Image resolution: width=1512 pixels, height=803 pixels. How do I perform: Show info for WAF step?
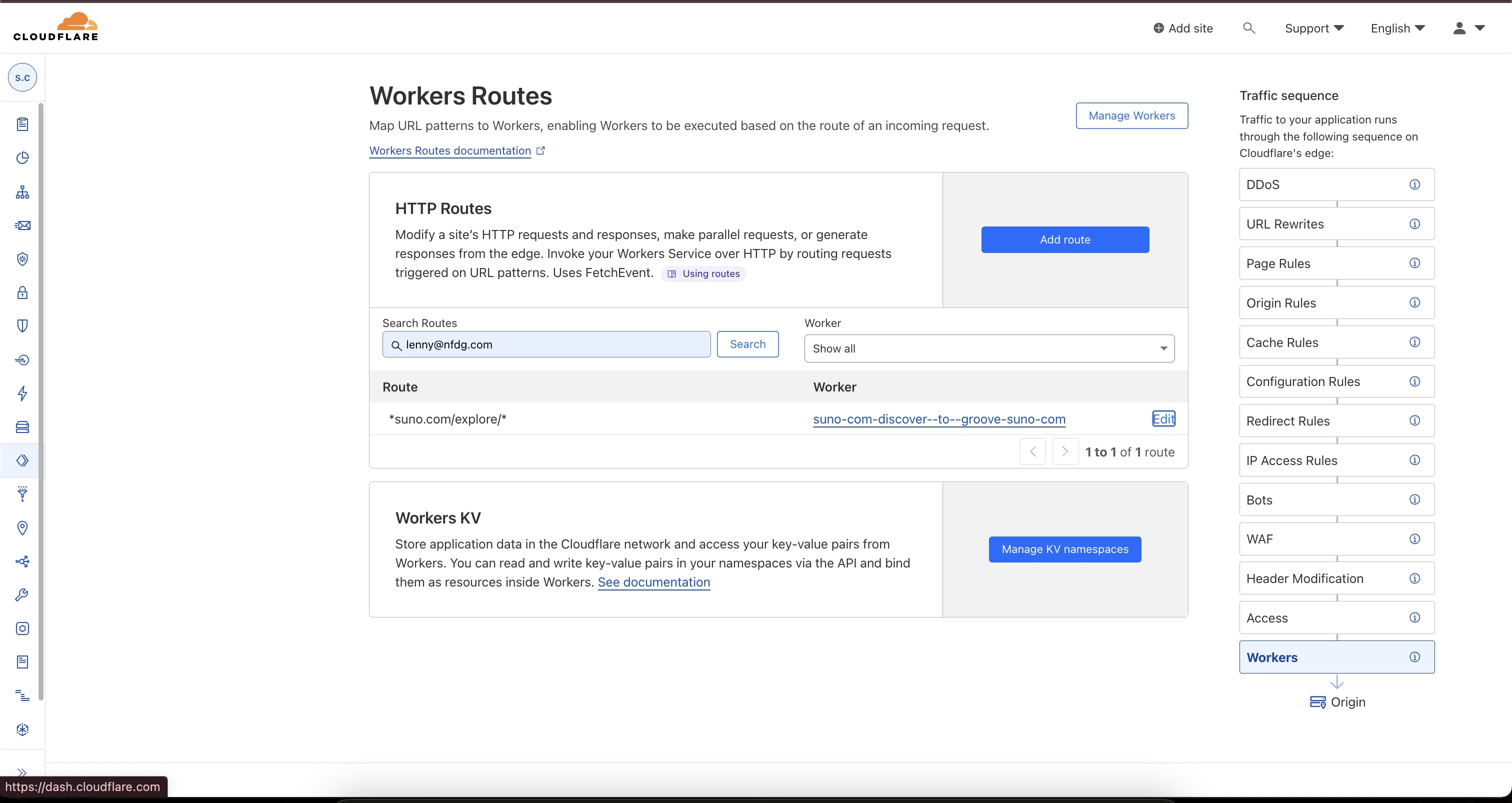(1414, 539)
